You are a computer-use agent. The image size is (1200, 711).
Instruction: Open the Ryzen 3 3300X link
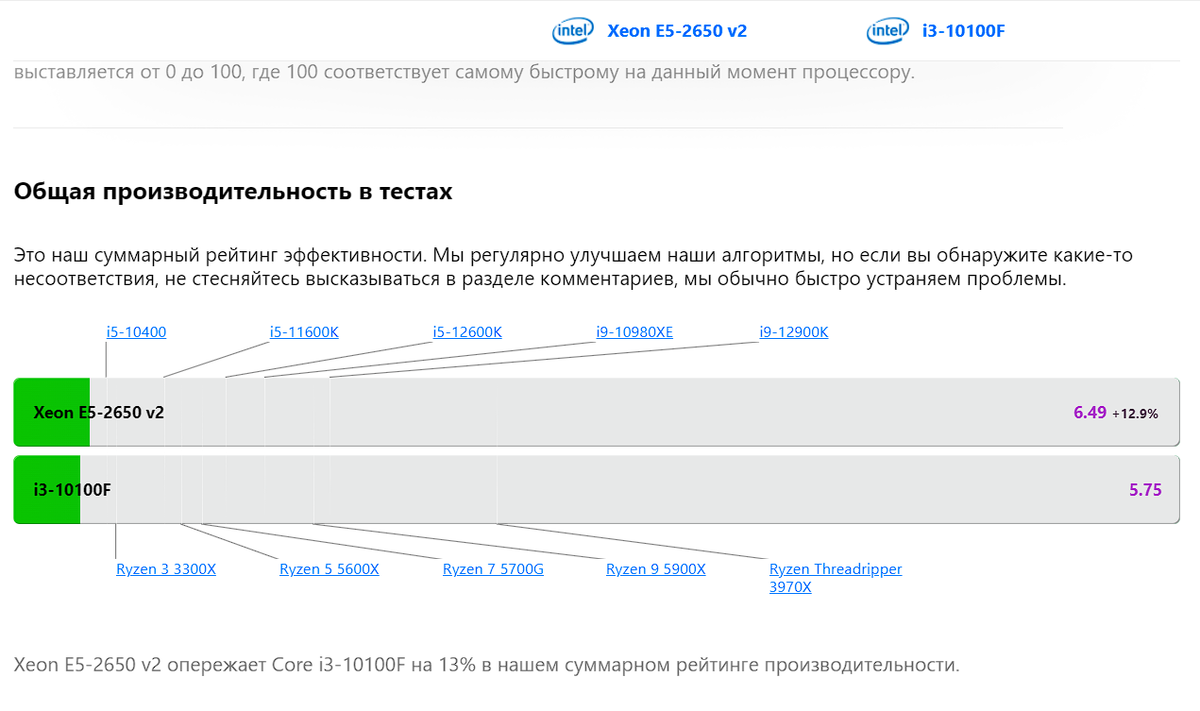pos(166,569)
